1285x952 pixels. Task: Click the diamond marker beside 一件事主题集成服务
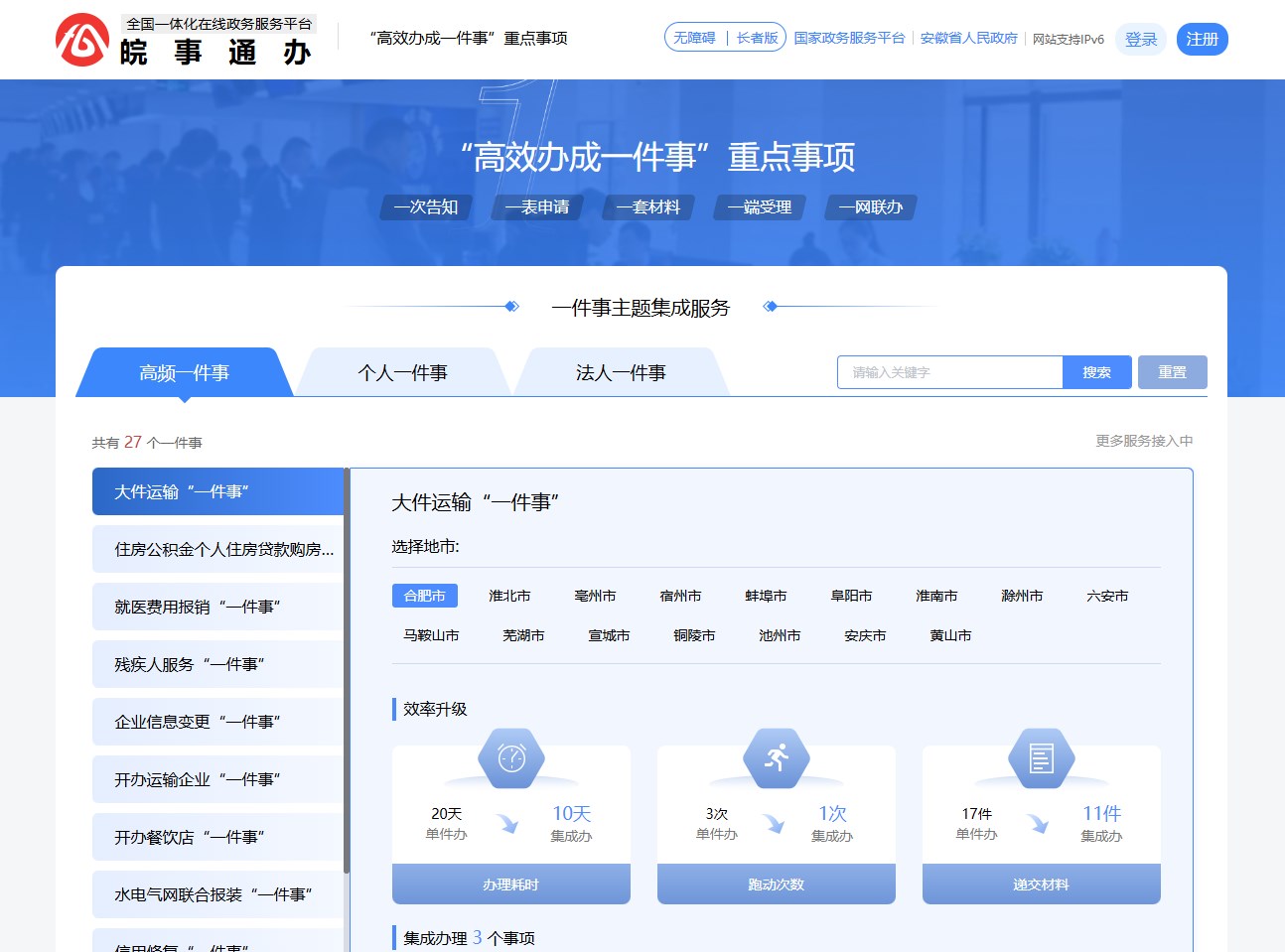click(x=512, y=306)
